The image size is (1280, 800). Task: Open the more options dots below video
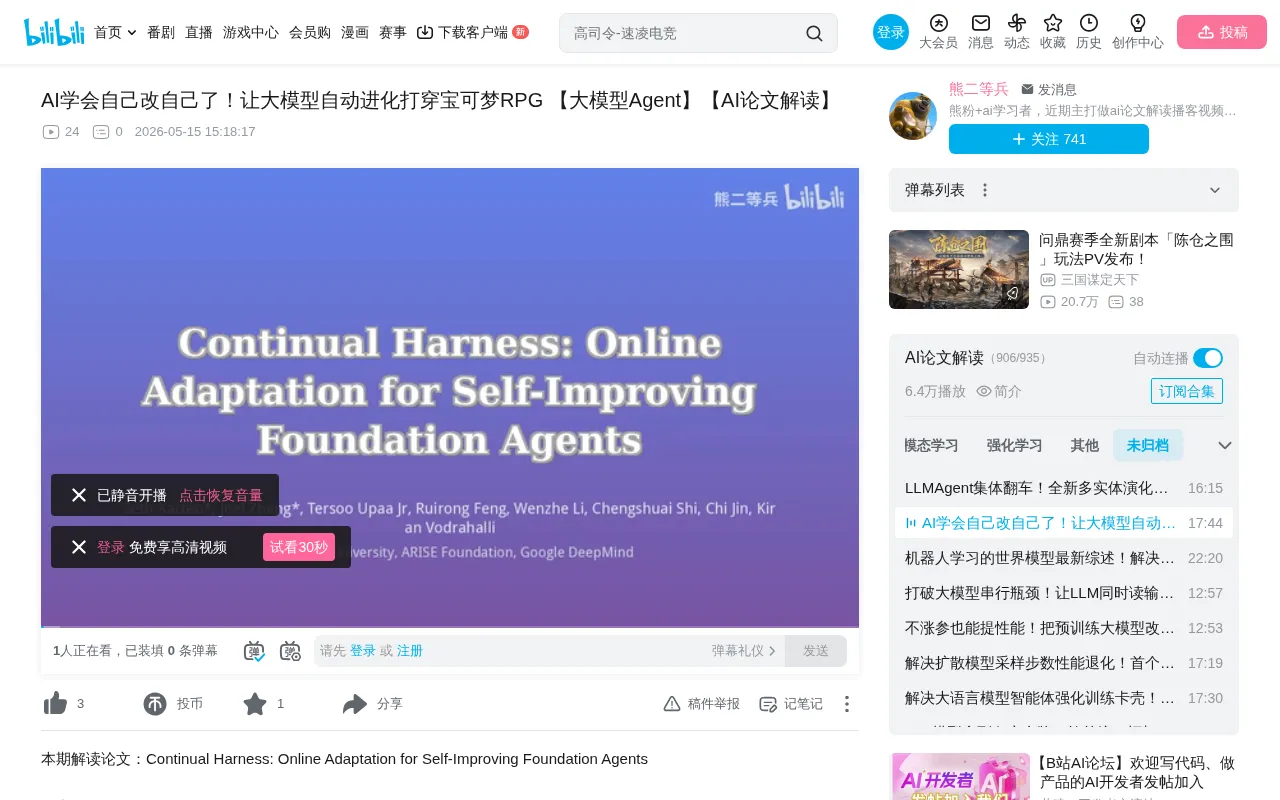[x=847, y=704]
